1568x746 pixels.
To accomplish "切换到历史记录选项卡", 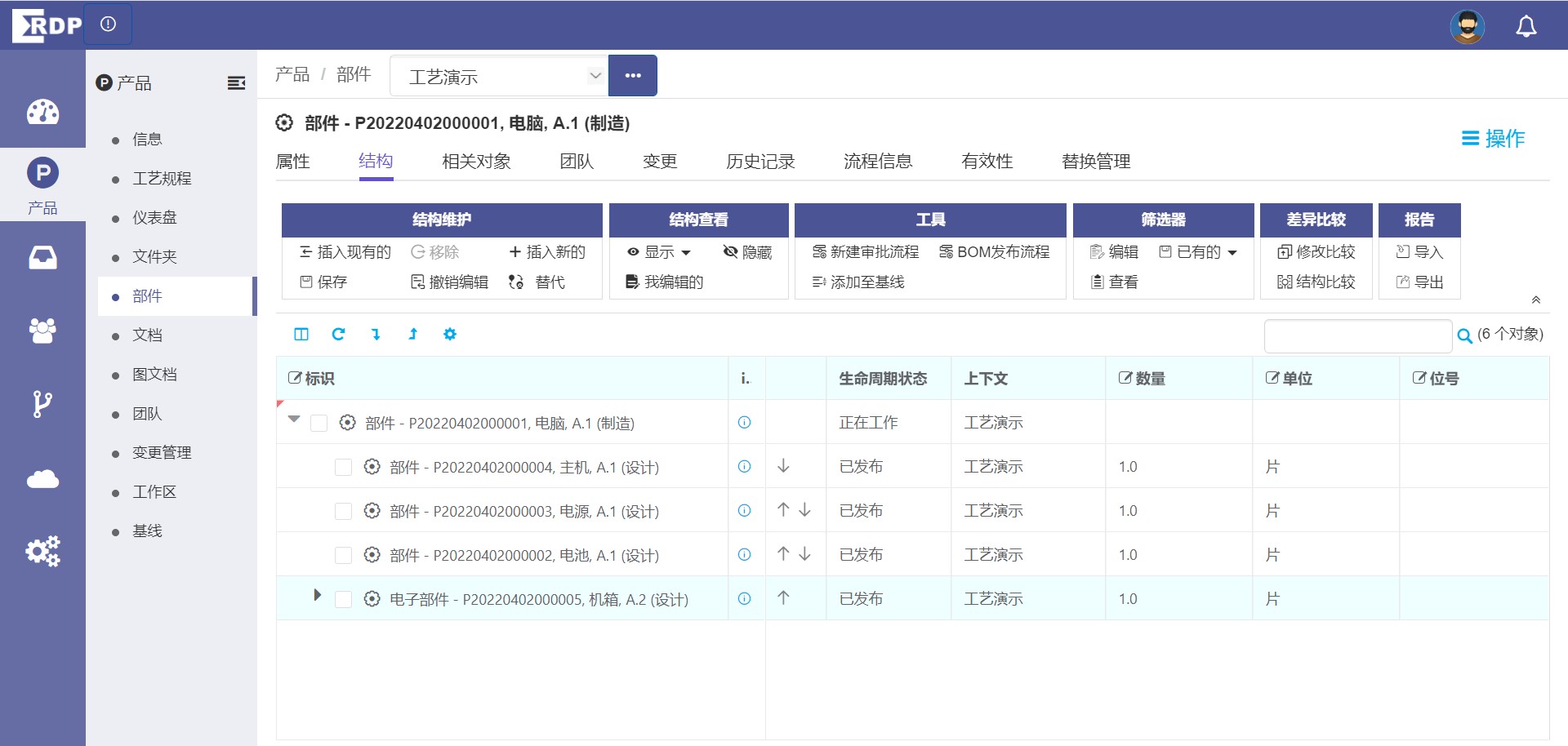I will 759,161.
